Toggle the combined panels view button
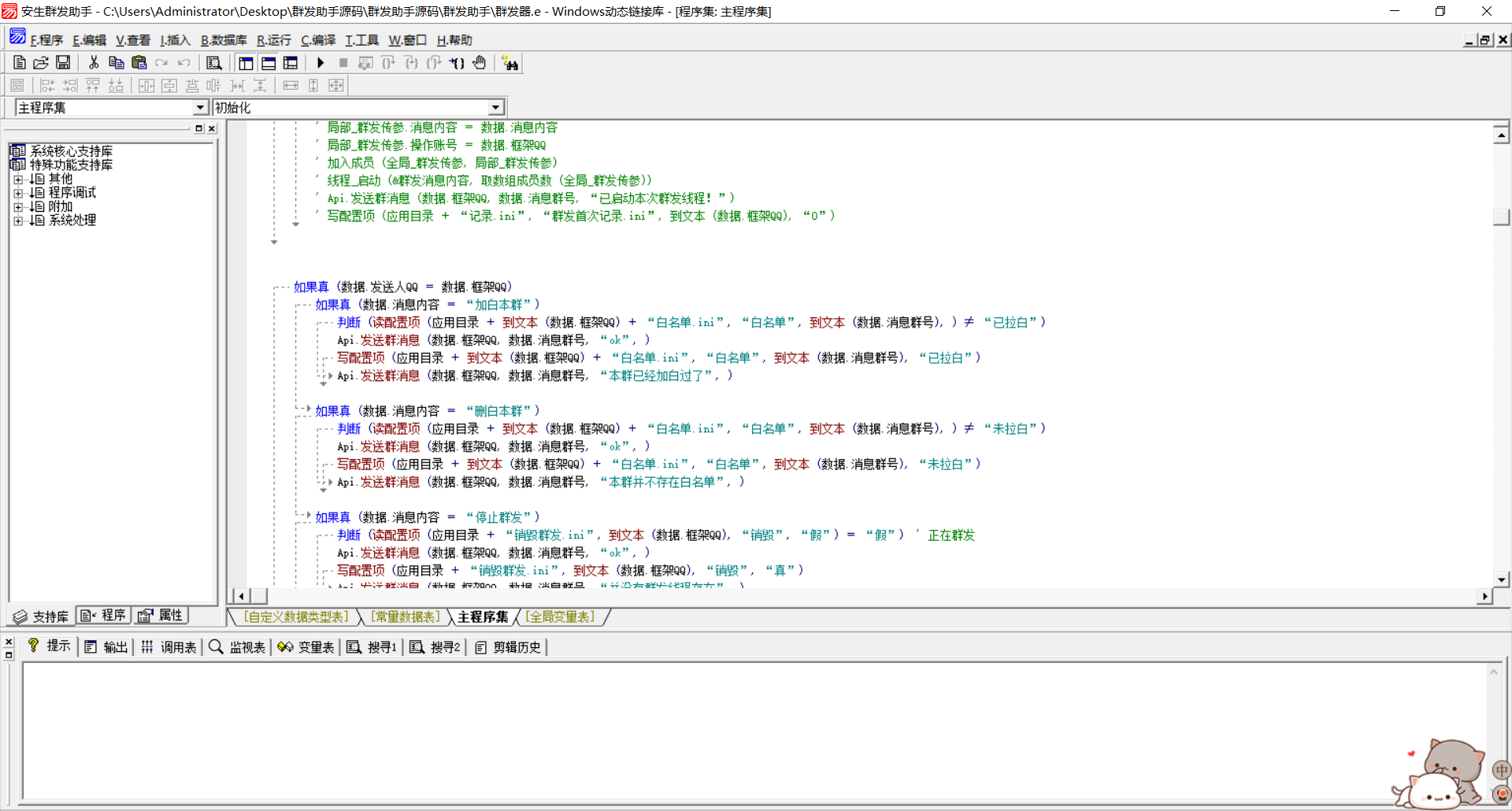 point(291,63)
